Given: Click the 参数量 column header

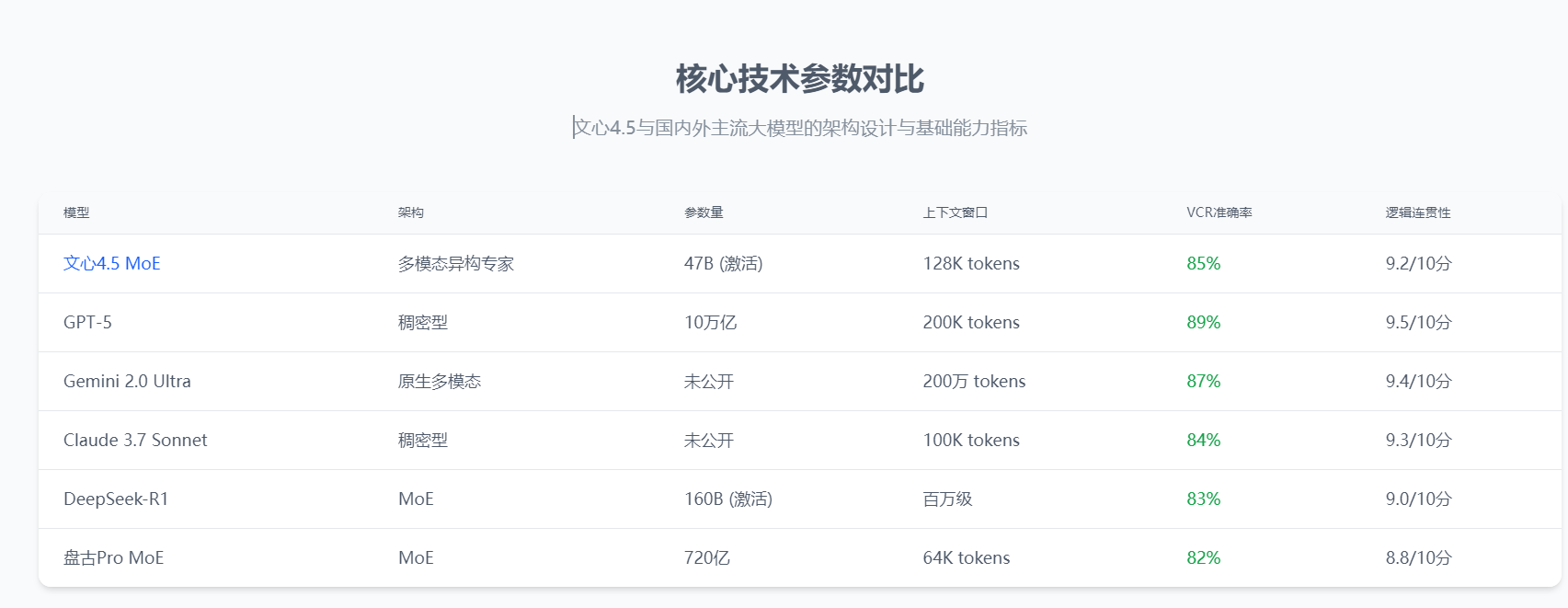Looking at the screenshot, I should (704, 212).
